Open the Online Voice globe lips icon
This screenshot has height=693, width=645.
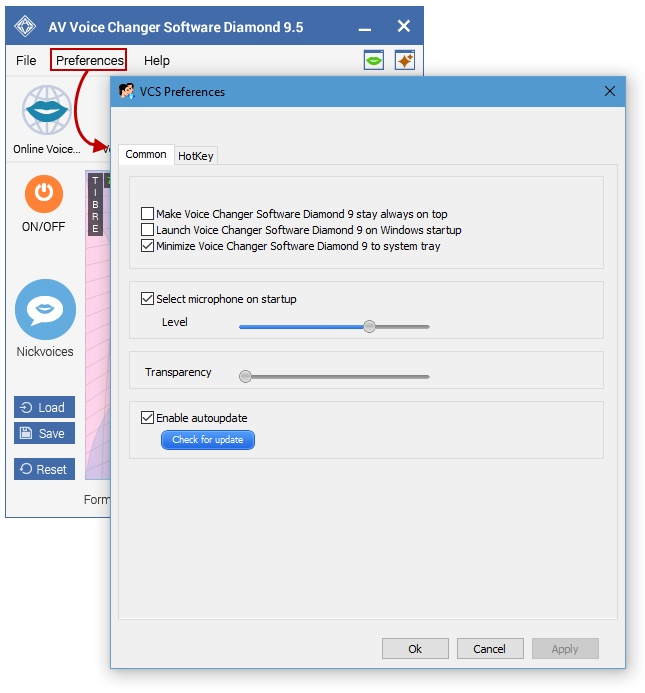(47, 110)
